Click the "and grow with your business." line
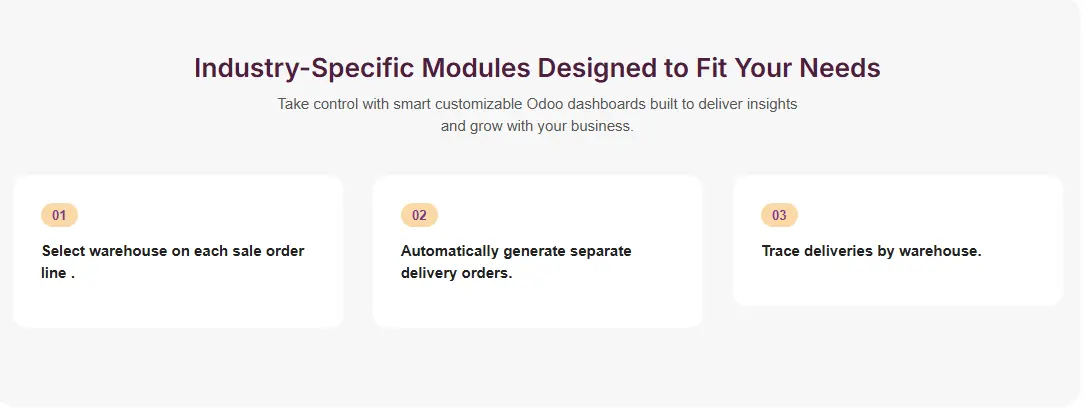Screen dimensions: 1084x410 tap(537, 127)
